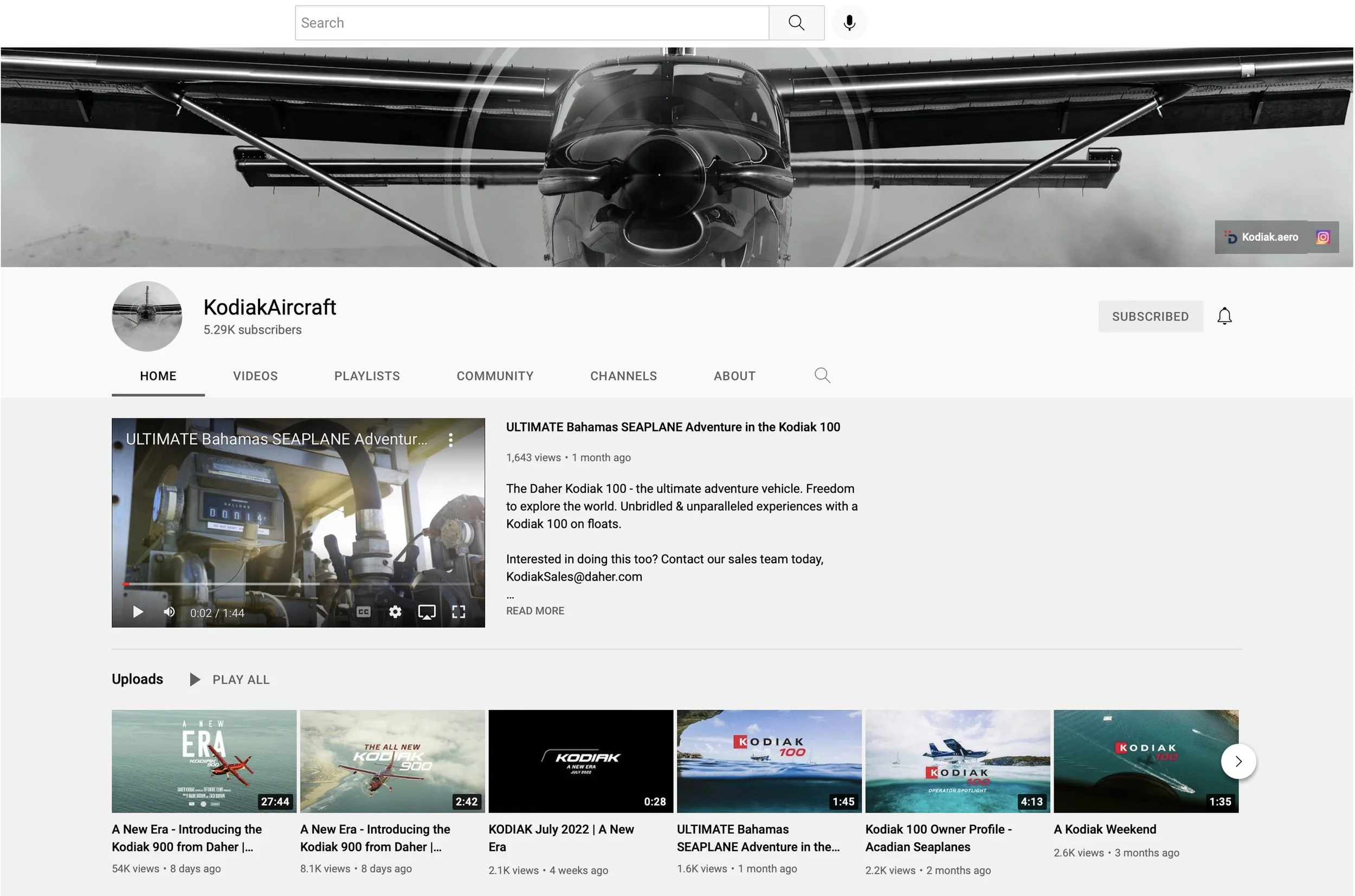Activate voice search microphone
The width and height of the screenshot is (1355, 896).
(849, 23)
